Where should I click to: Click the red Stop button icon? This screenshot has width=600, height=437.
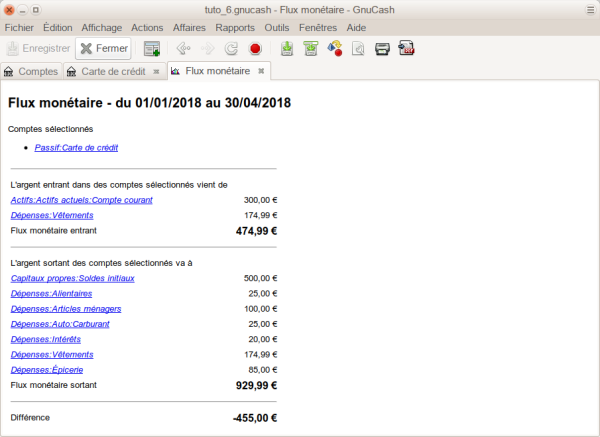[256, 48]
